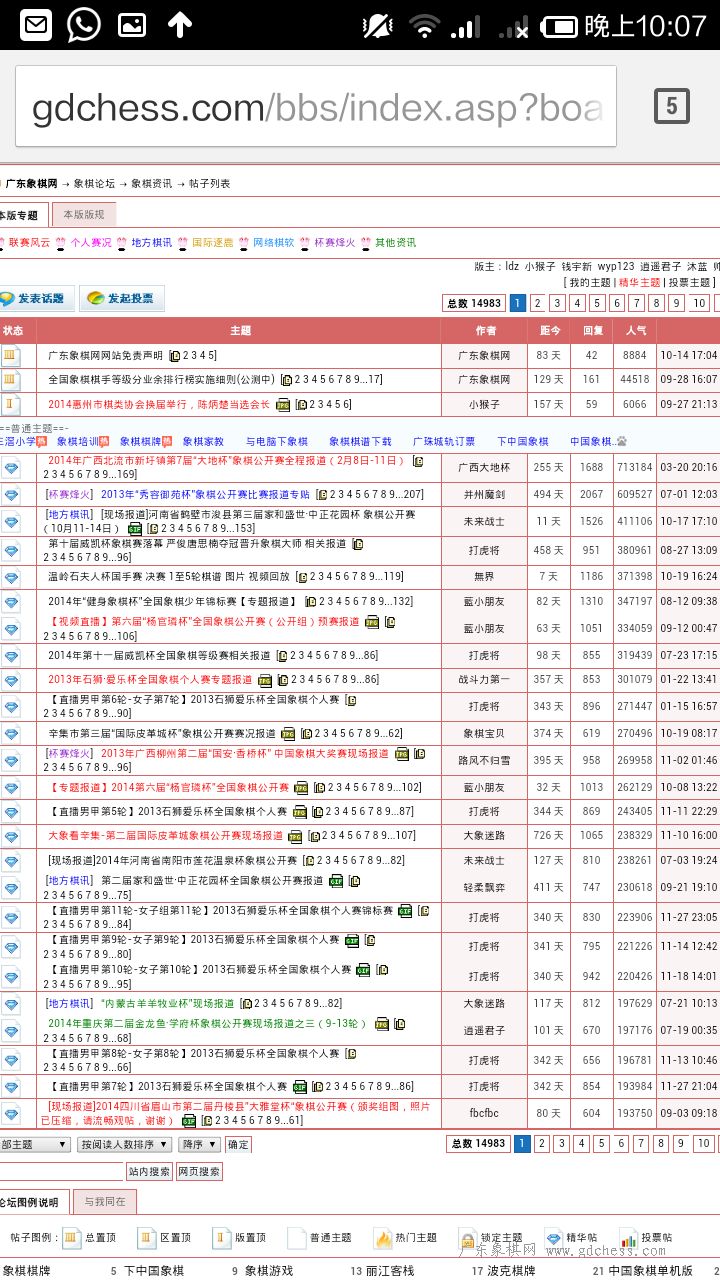Click the 发表话题 new topic button
720x1280 pixels.
pos(37,299)
